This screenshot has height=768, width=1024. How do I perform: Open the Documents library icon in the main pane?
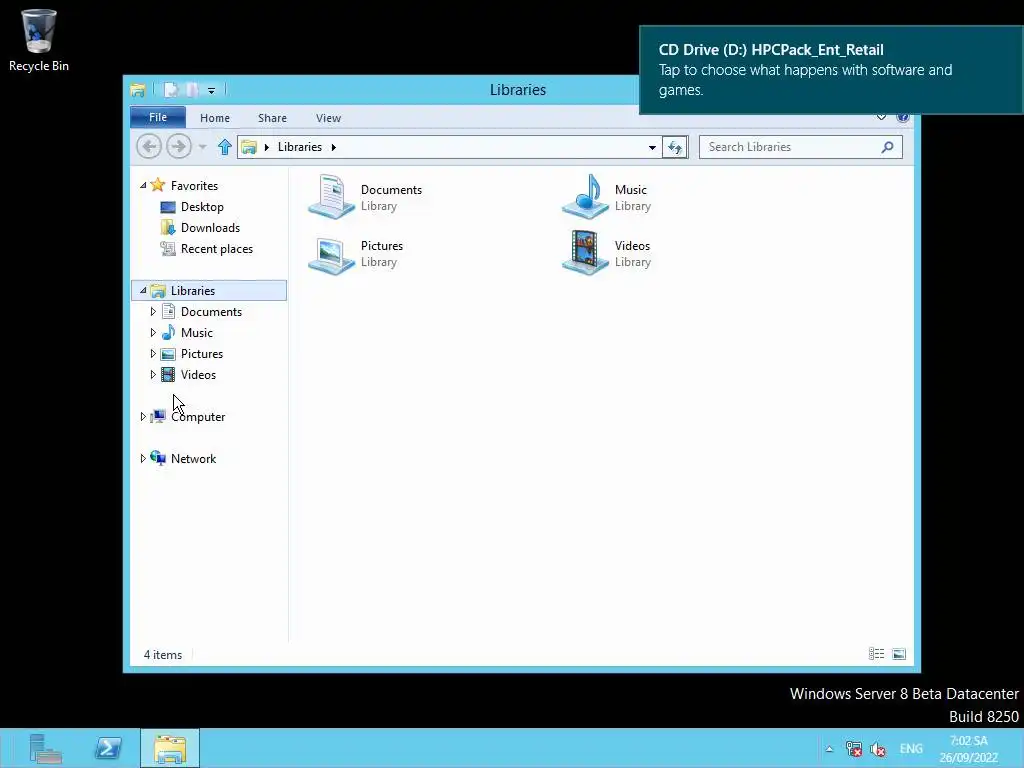click(x=331, y=197)
